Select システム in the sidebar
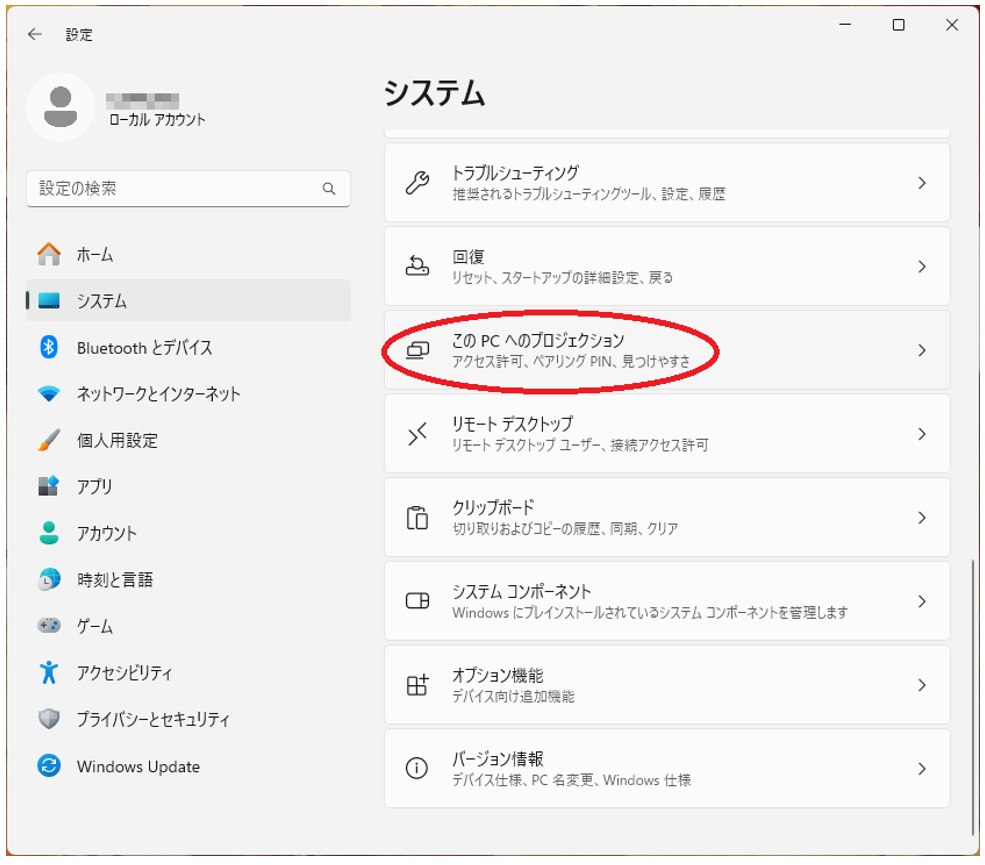Image resolution: width=985 pixels, height=865 pixels. tap(188, 301)
